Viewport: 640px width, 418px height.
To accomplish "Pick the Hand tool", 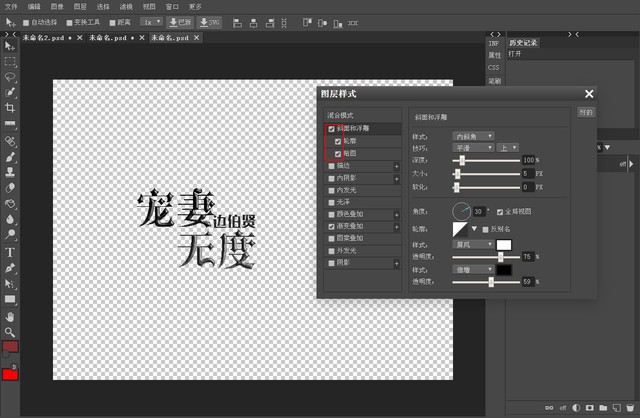I will tap(10, 316).
